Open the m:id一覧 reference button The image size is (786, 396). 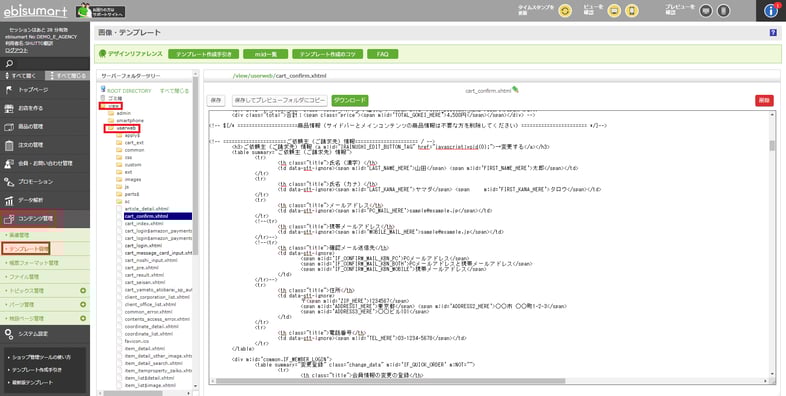(x=266, y=54)
